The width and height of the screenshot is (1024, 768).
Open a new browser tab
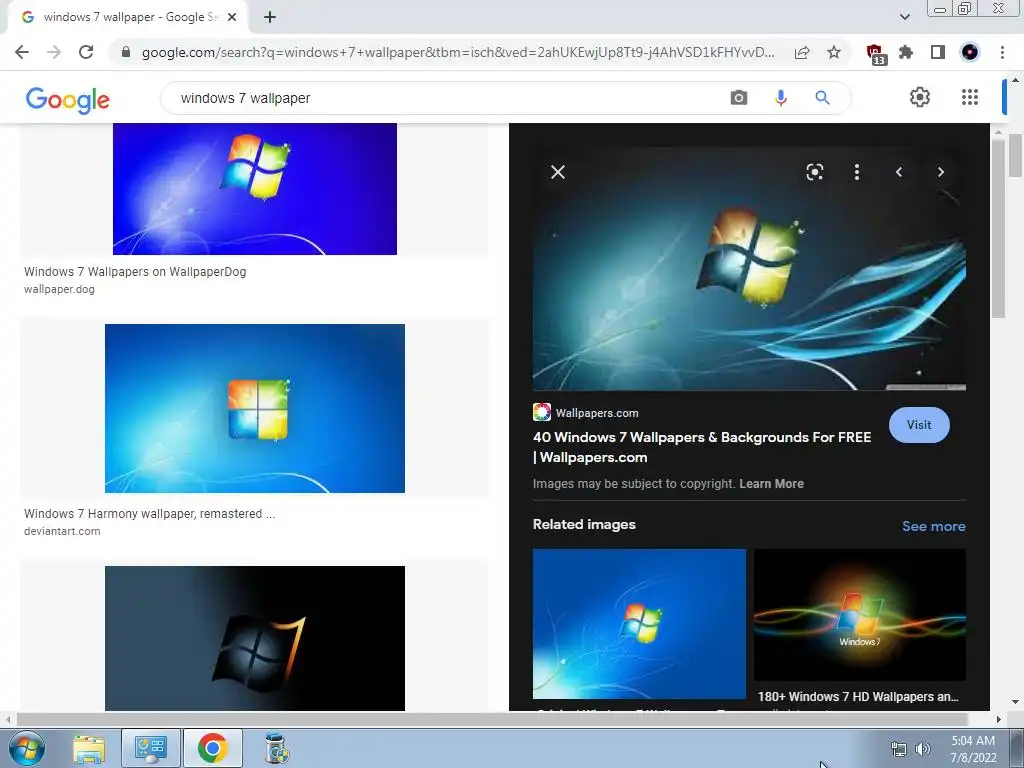click(x=270, y=17)
